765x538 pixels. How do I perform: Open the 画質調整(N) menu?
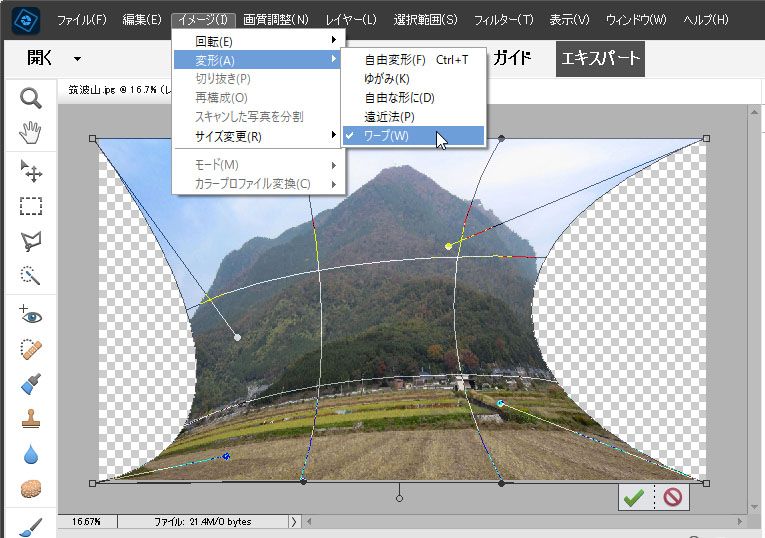pyautogui.click(x=276, y=20)
